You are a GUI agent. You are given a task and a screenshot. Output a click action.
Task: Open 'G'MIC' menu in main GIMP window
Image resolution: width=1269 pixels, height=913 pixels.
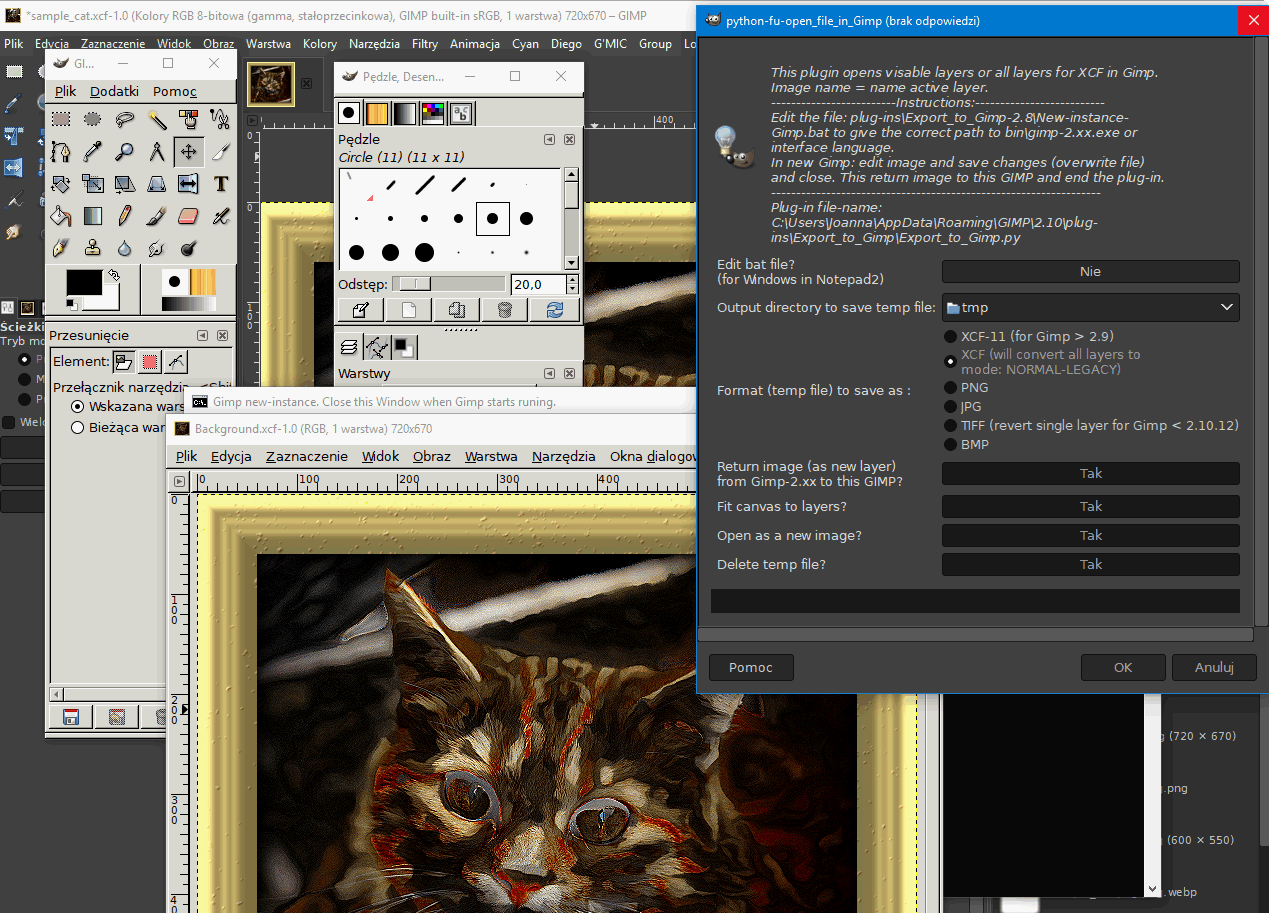609,44
